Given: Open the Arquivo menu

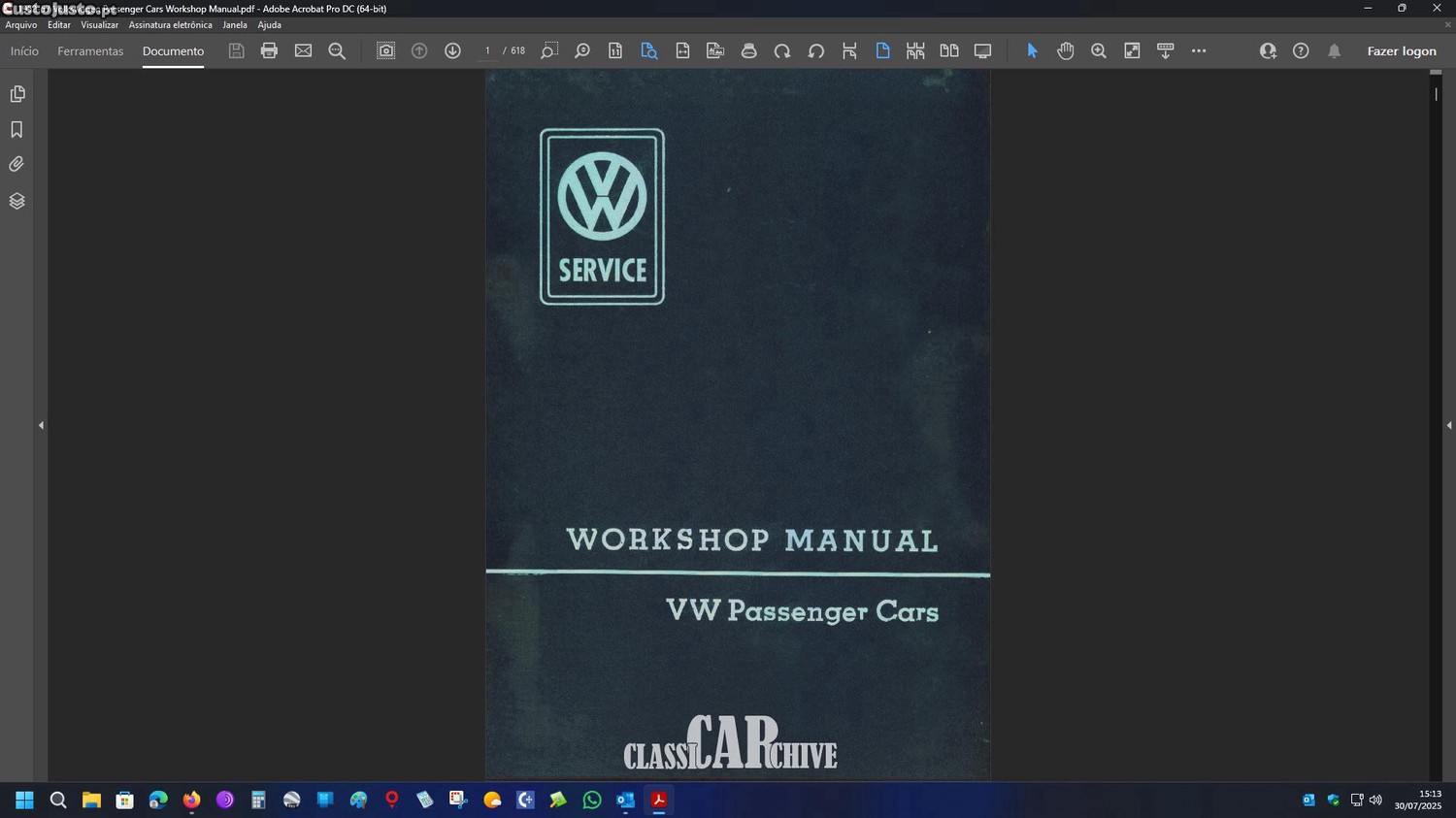Looking at the screenshot, I should (20, 25).
